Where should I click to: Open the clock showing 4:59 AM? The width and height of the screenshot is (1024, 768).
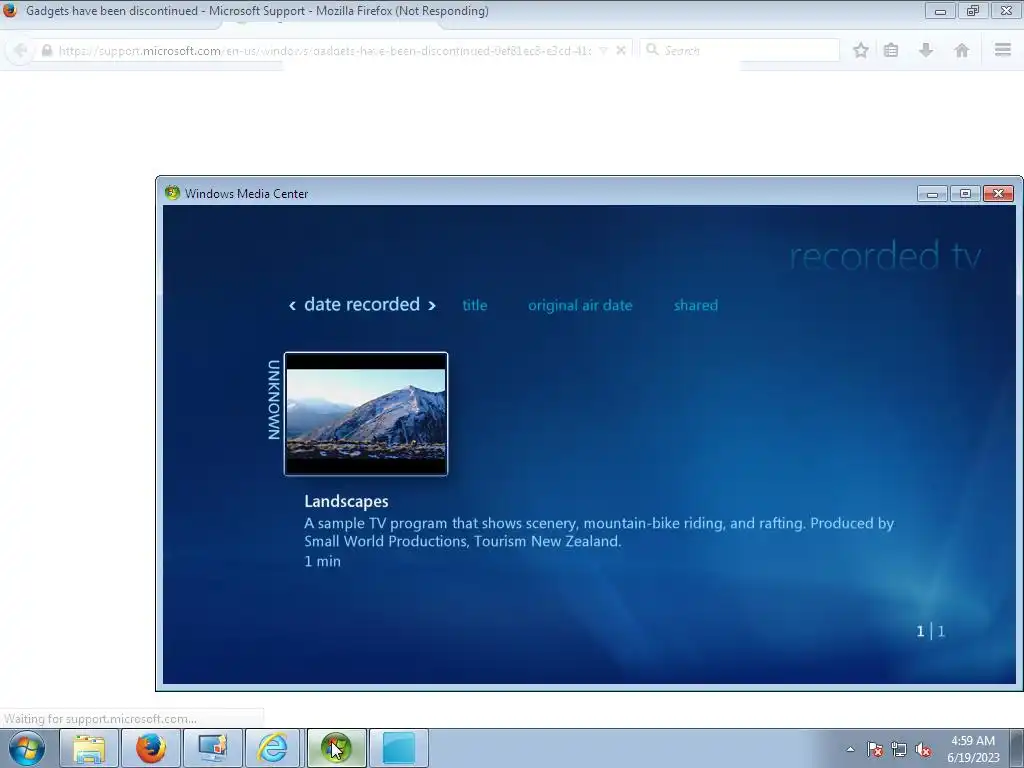point(973,749)
